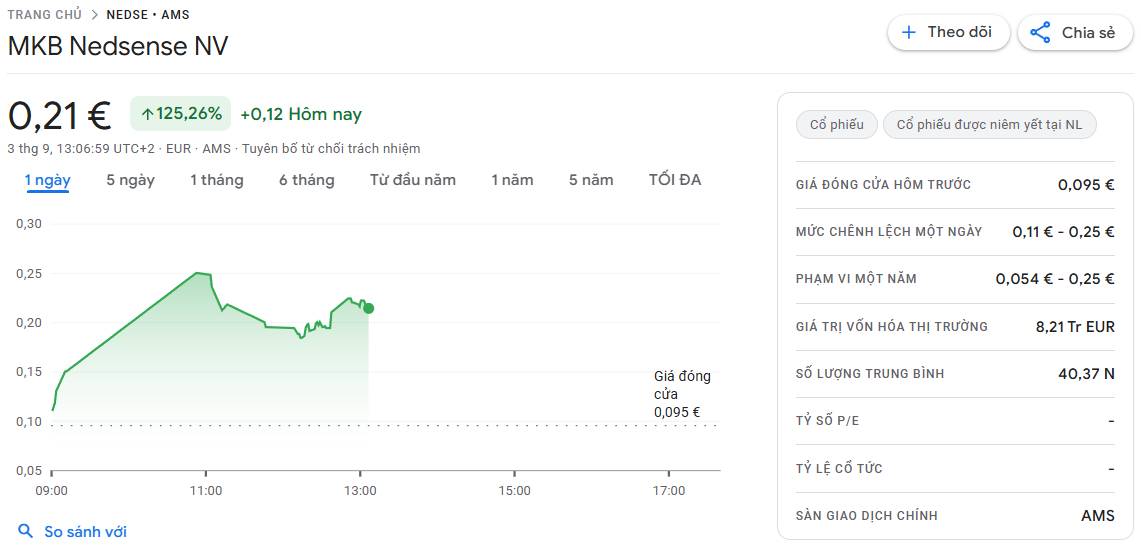
Task: Click the 0,054 € - 0,25 € year range value
Action: [x=1055, y=279]
